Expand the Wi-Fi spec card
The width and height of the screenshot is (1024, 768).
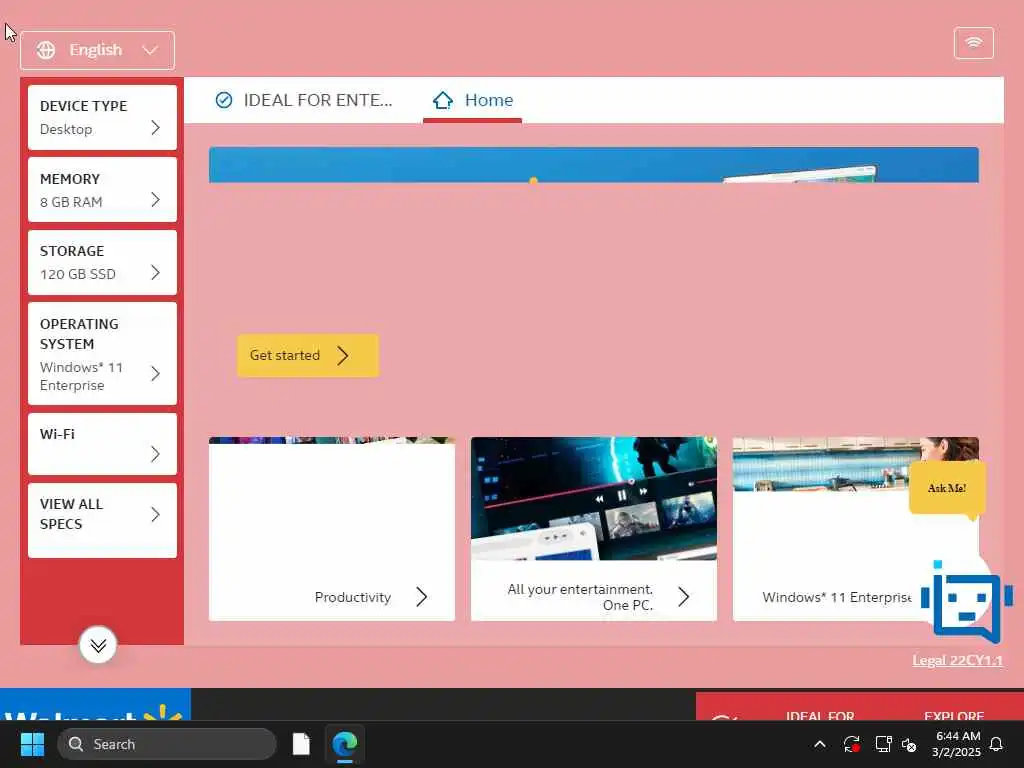(x=103, y=443)
